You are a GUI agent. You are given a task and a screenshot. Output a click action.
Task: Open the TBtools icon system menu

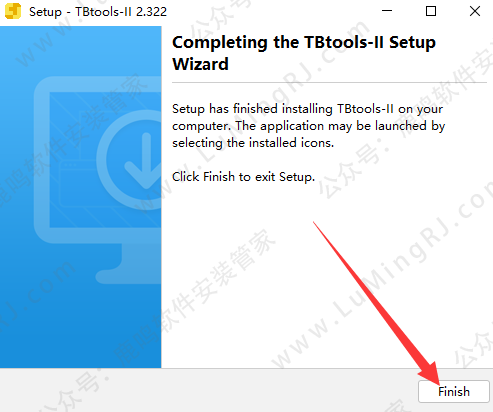13,11
